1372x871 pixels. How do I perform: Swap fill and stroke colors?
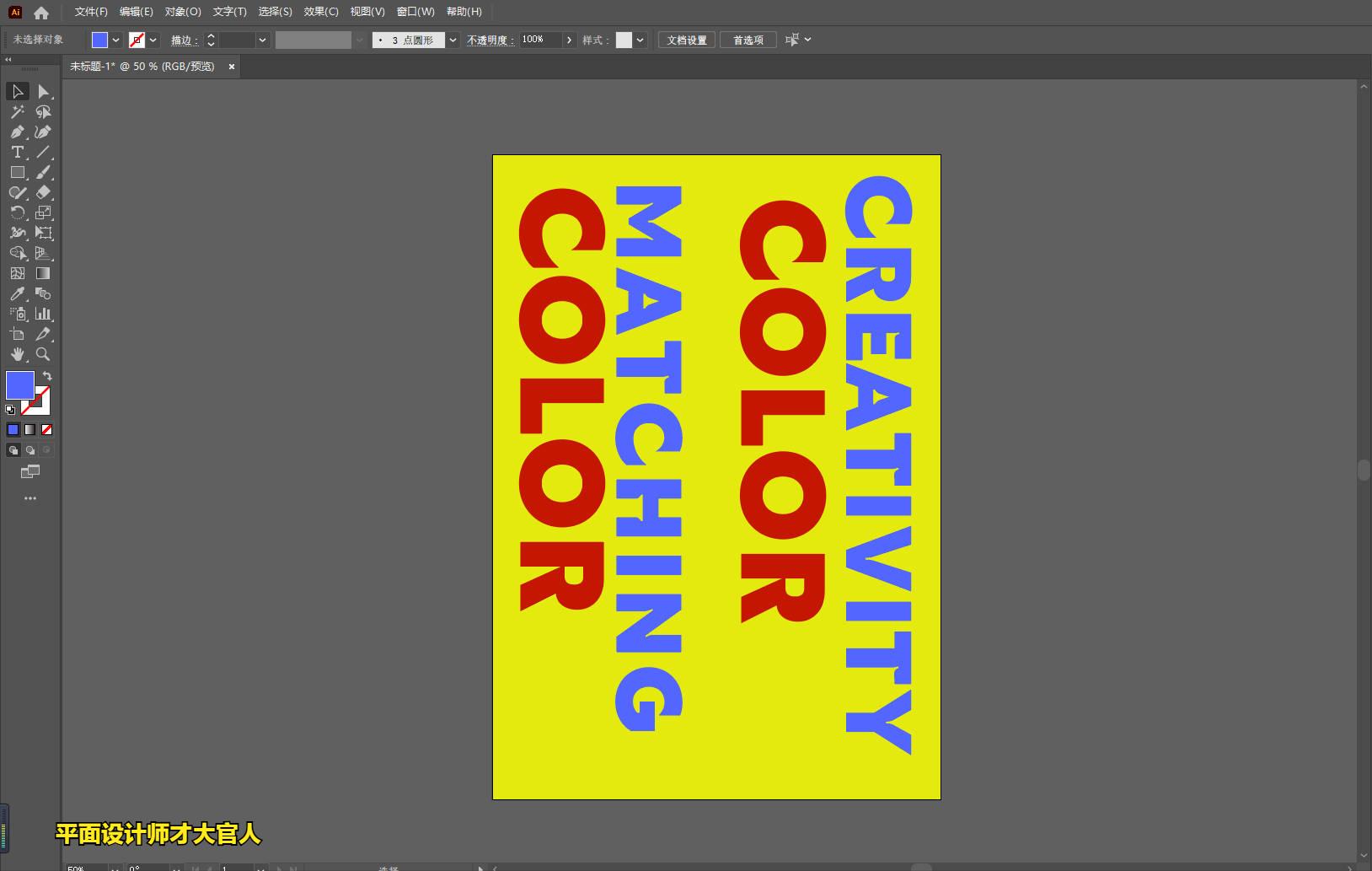point(47,376)
